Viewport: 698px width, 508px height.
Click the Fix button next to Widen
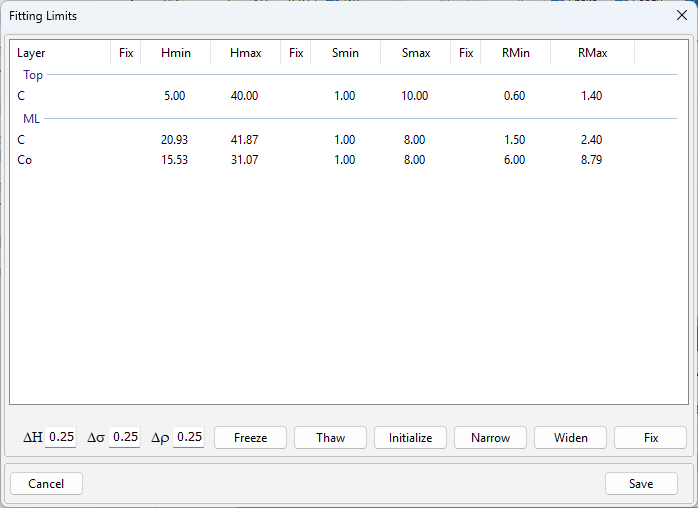point(650,438)
